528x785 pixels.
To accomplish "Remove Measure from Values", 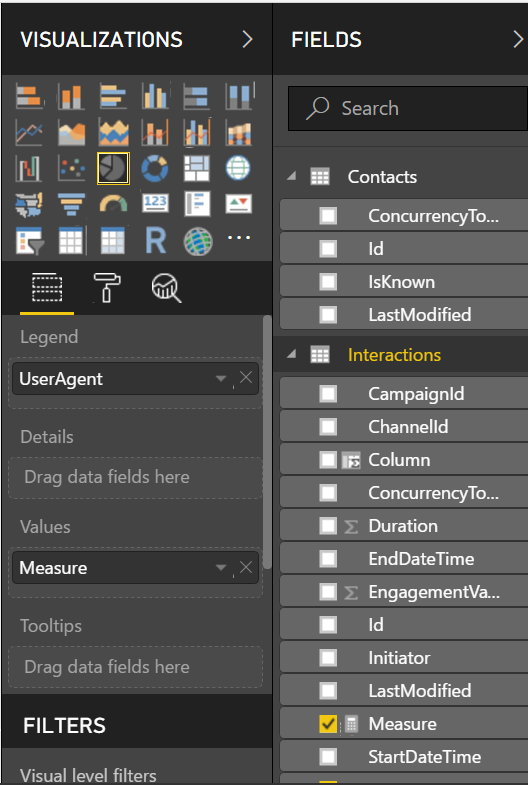I will (246, 567).
